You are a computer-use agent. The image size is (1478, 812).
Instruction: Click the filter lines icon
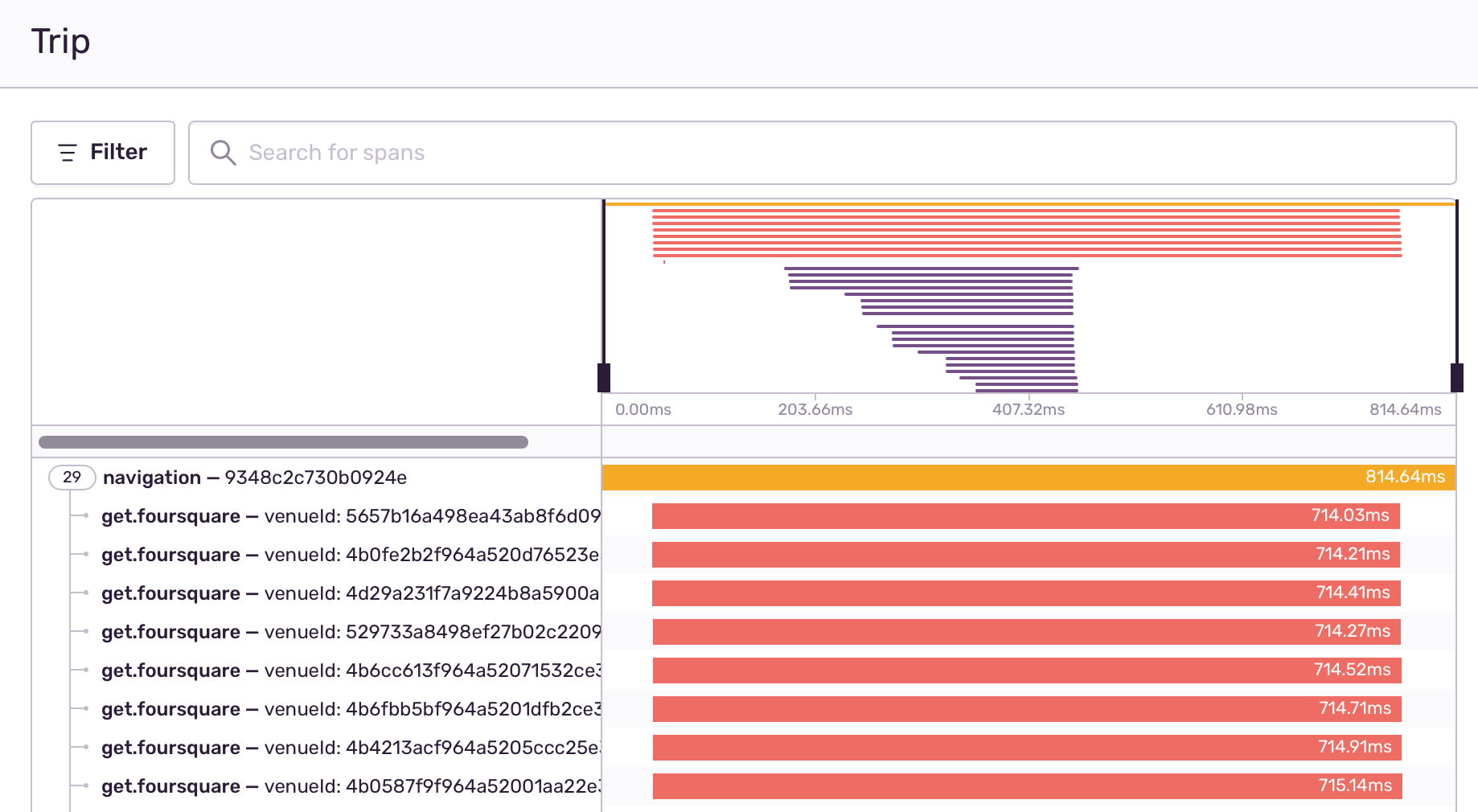pos(68,153)
